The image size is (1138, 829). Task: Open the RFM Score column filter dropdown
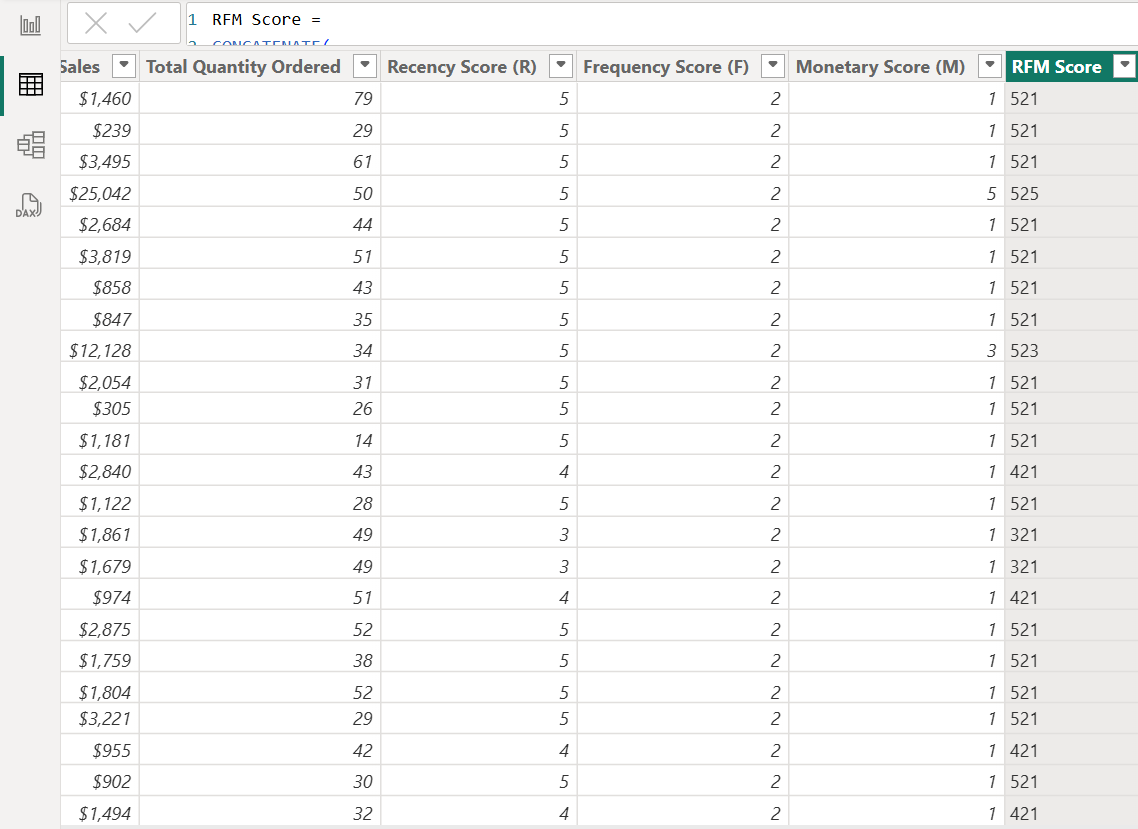pos(1124,65)
